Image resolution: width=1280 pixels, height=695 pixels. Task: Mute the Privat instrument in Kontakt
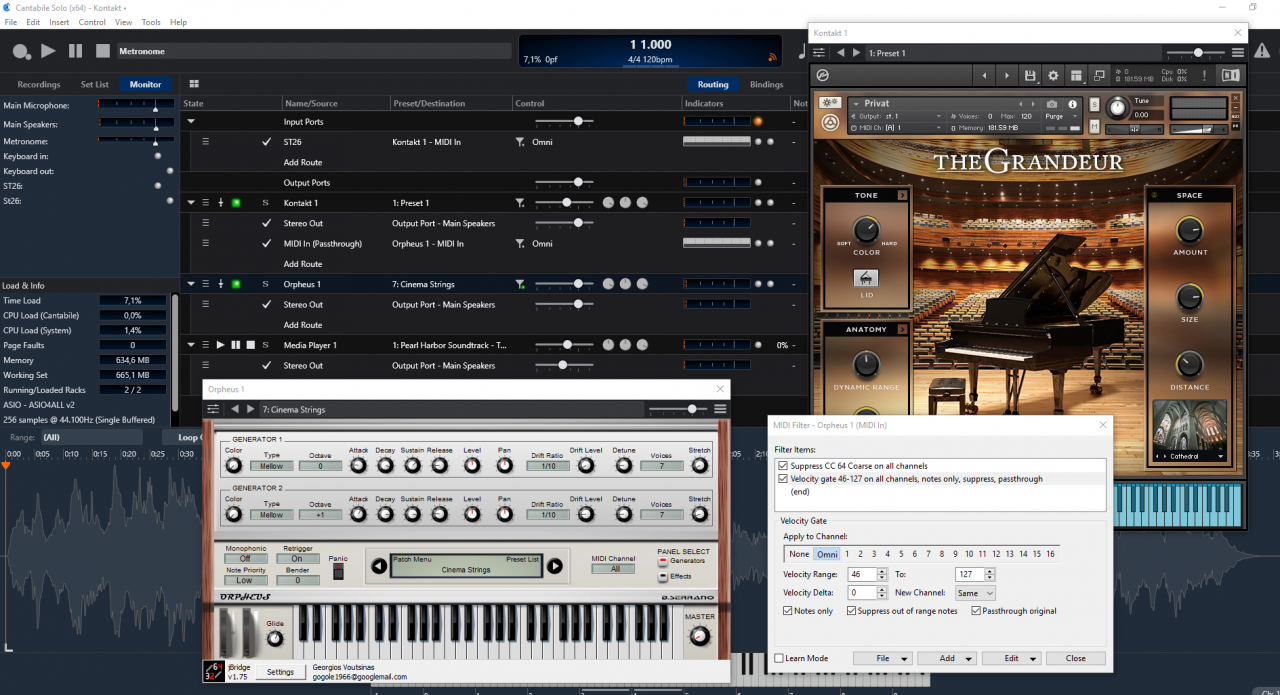[x=1094, y=128]
